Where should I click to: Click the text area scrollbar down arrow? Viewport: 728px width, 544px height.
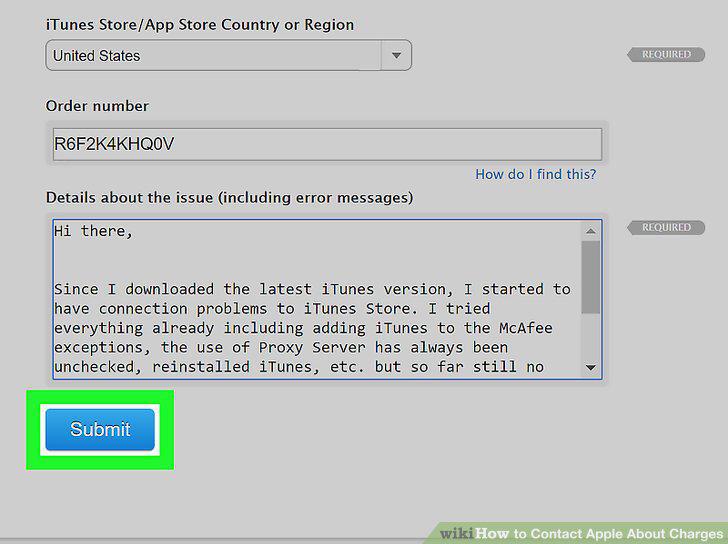coord(591,368)
